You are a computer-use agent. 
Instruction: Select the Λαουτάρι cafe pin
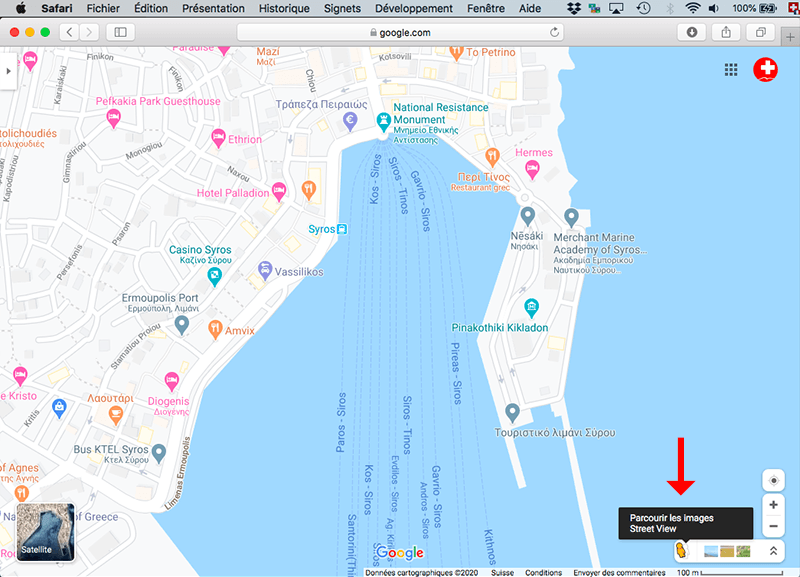pyautogui.click(x=116, y=415)
